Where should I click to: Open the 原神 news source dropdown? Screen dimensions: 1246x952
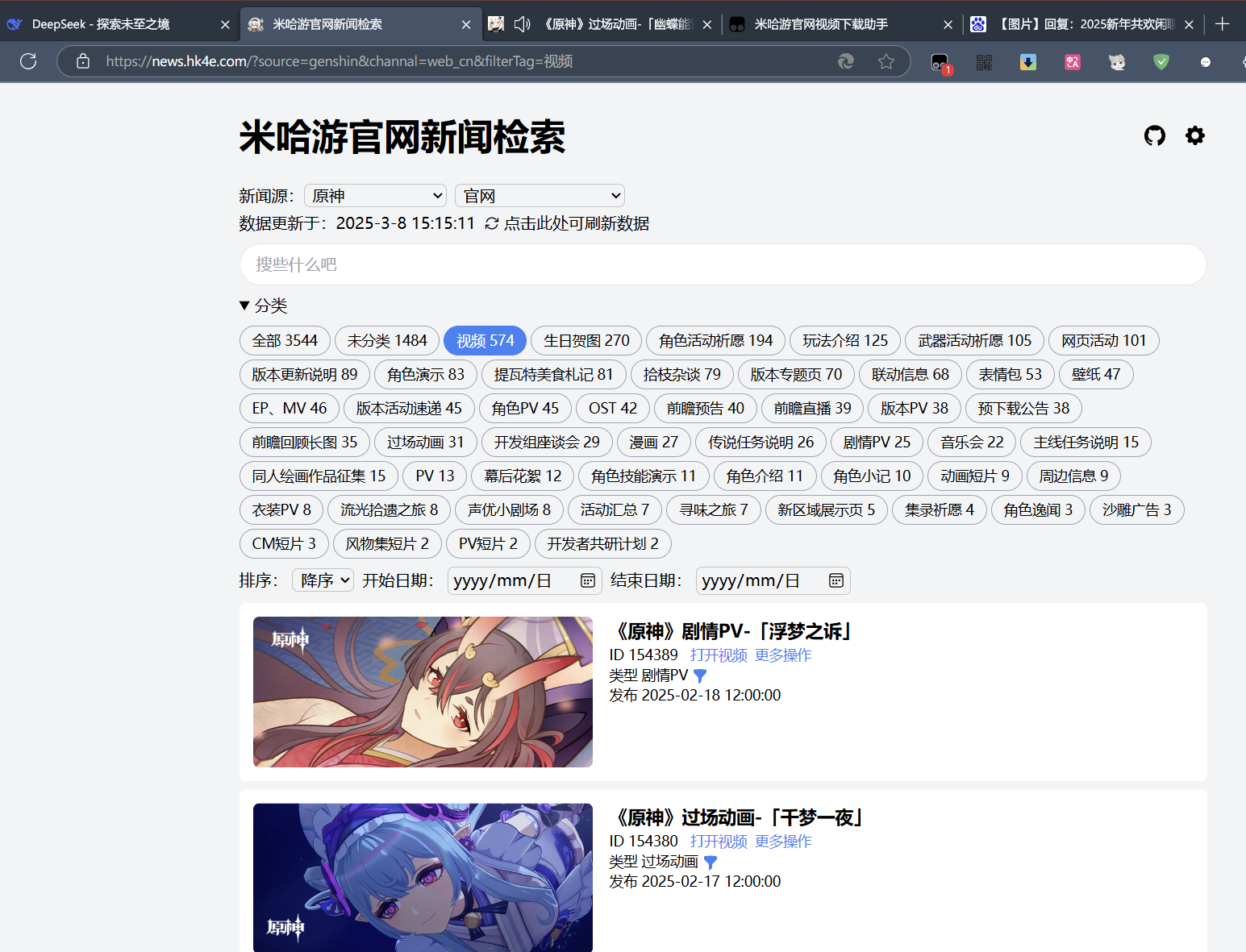376,196
